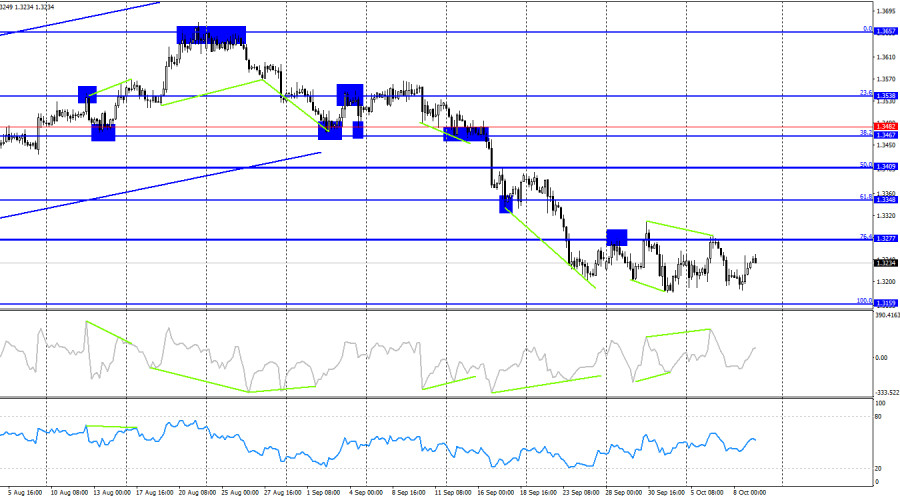Click the 5 Aug 16:00 time label

pyautogui.click(x=25, y=493)
